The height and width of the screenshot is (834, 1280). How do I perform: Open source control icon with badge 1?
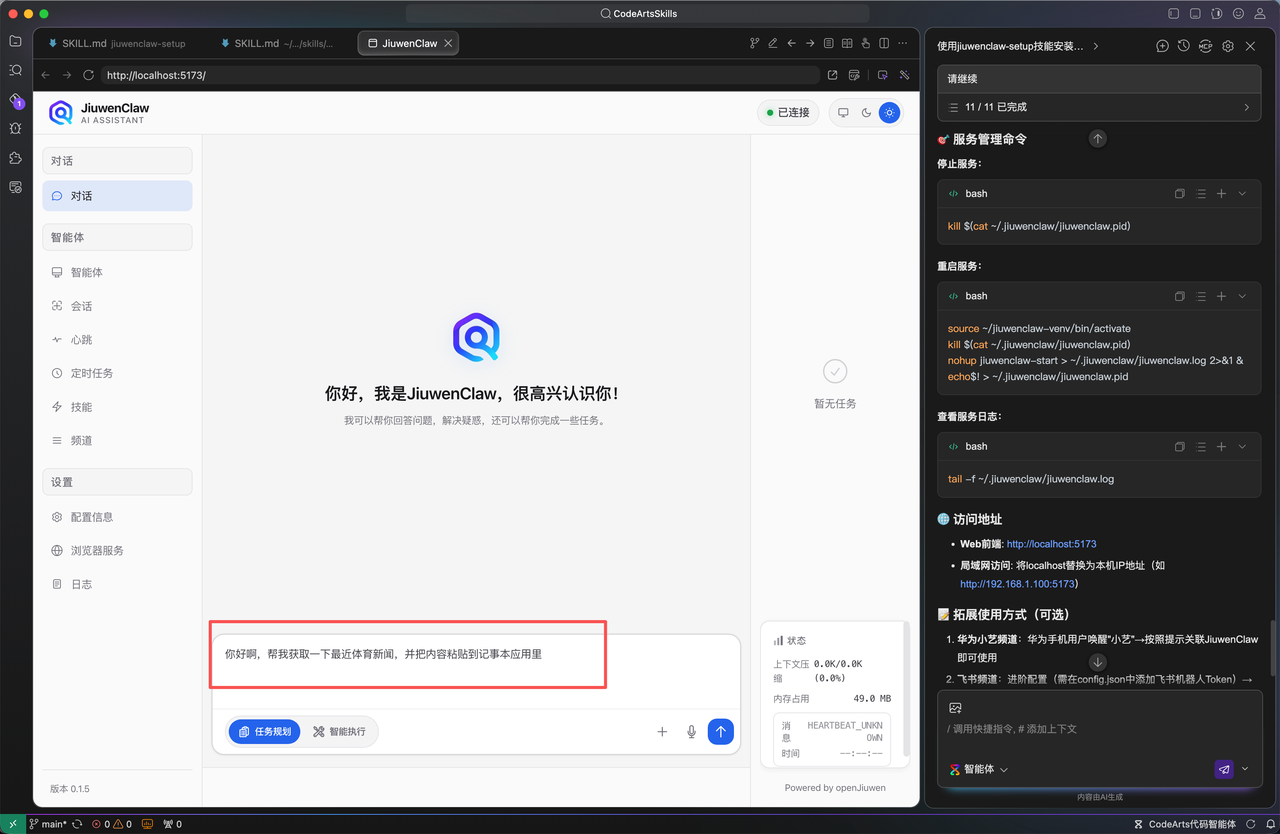coord(15,100)
